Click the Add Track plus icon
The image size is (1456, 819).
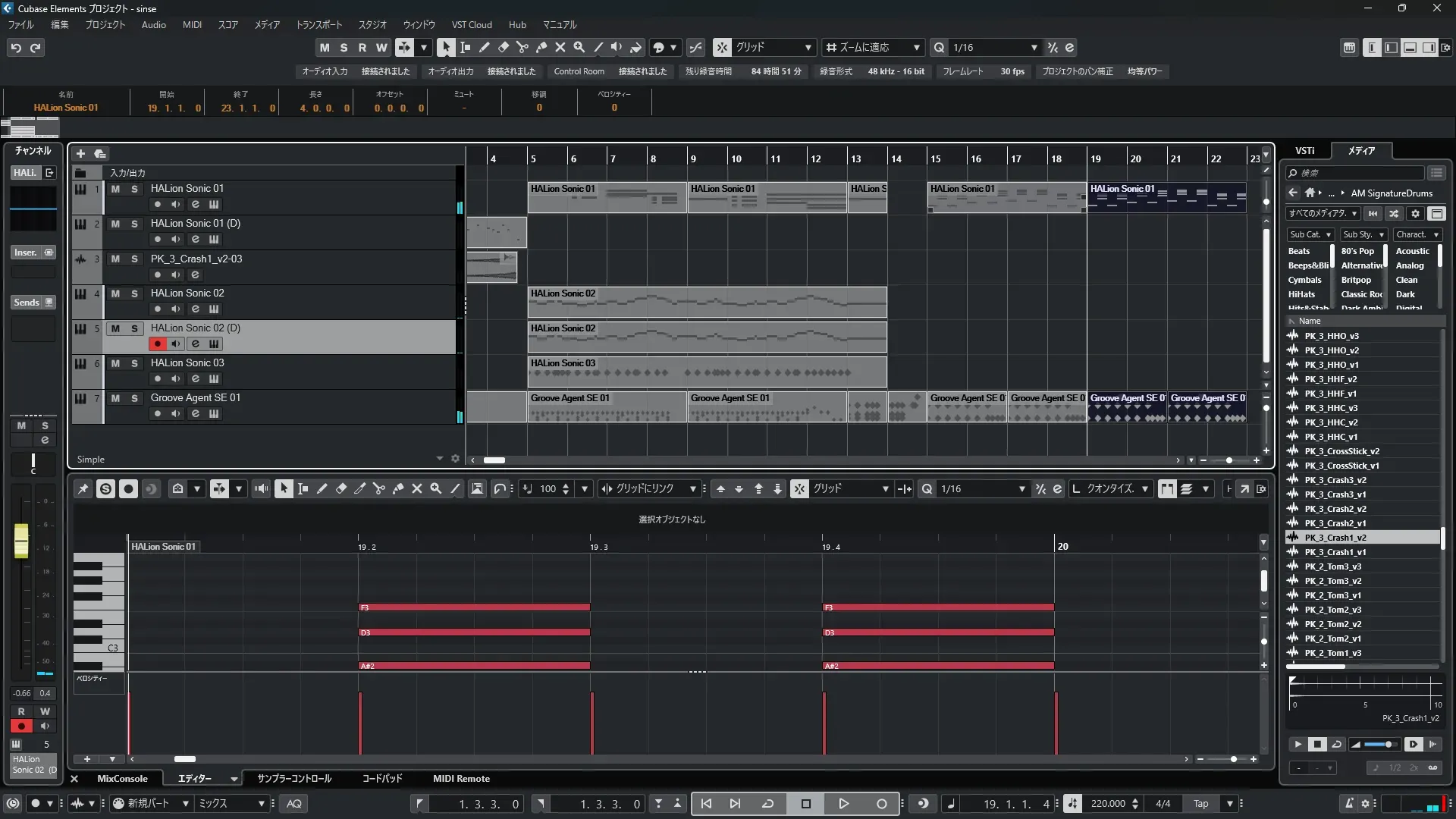pos(80,153)
